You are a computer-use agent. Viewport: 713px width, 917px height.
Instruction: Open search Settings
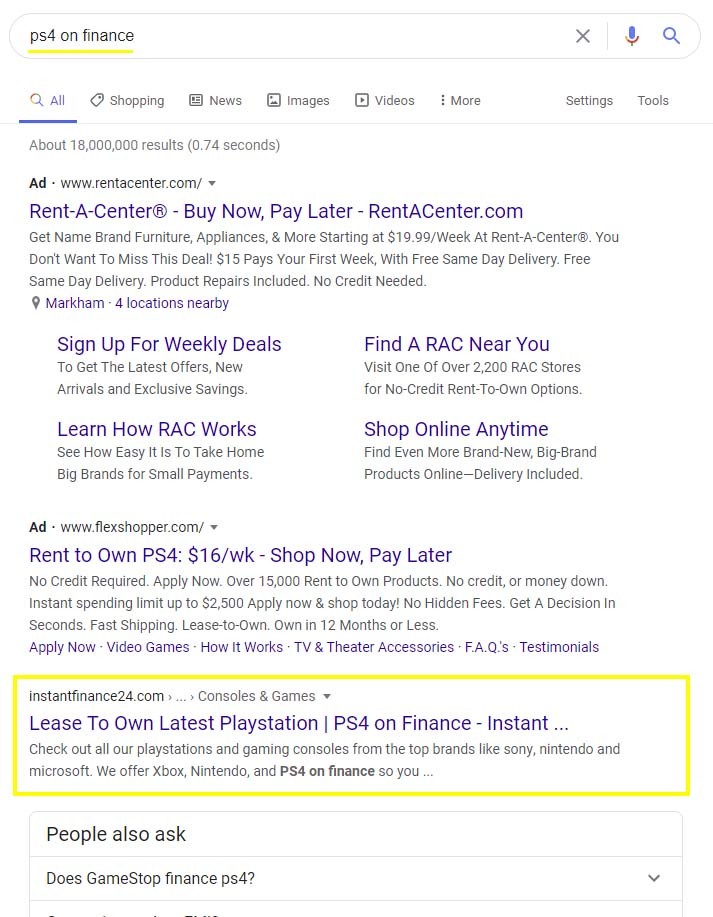(x=589, y=100)
